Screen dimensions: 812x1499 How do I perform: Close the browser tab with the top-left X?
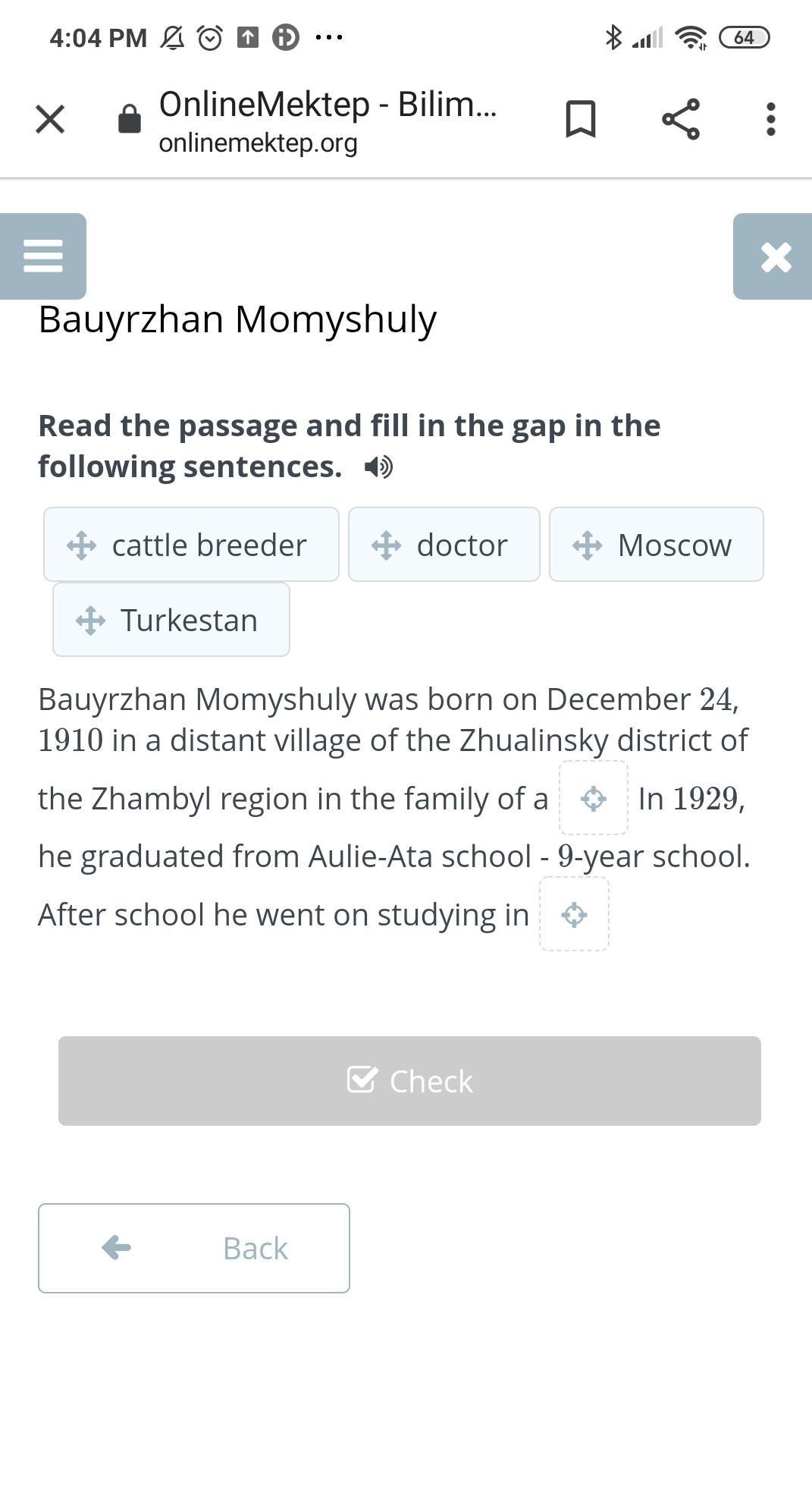(50, 119)
